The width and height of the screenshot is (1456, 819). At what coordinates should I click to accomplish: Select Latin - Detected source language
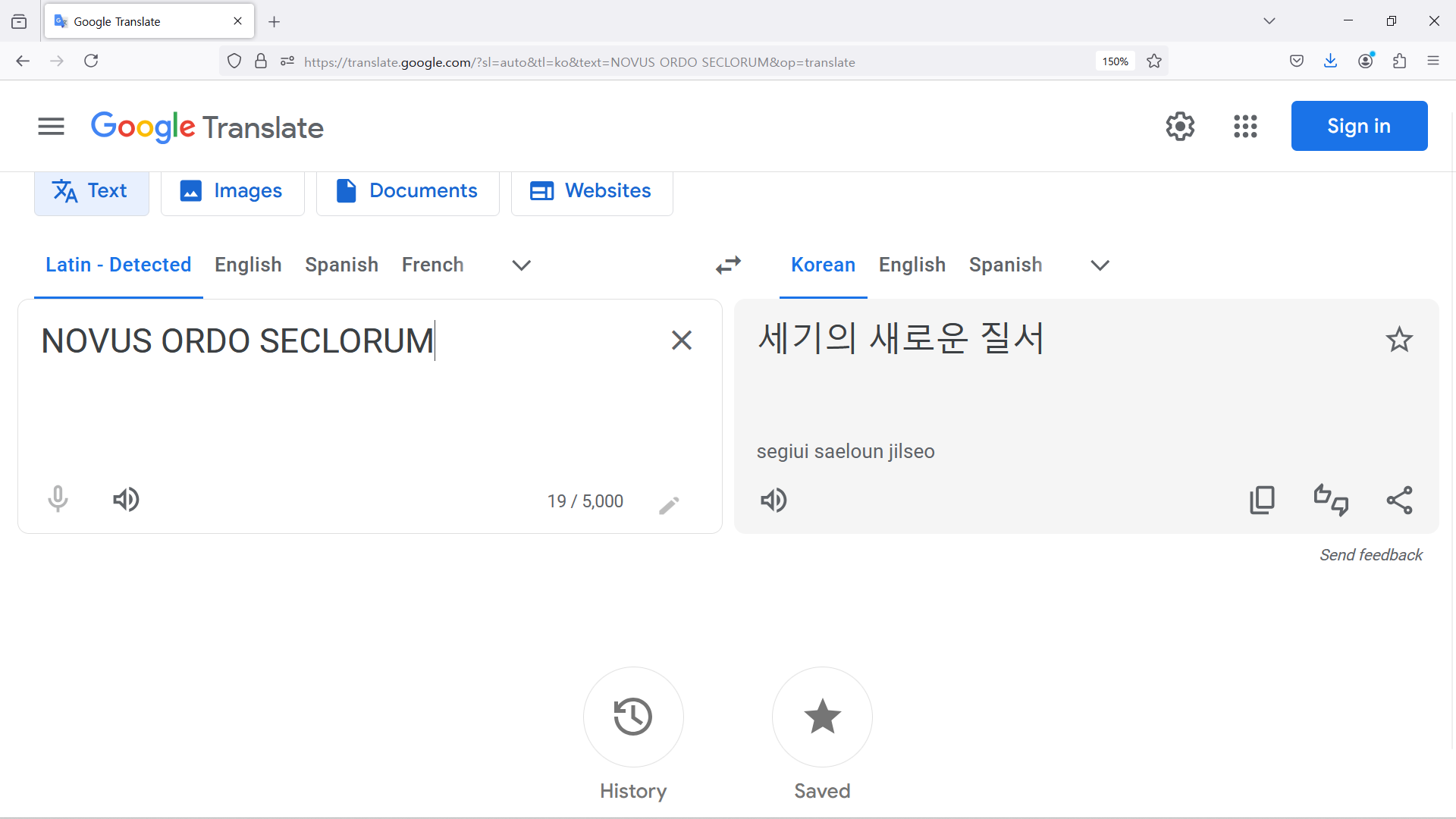tap(118, 265)
